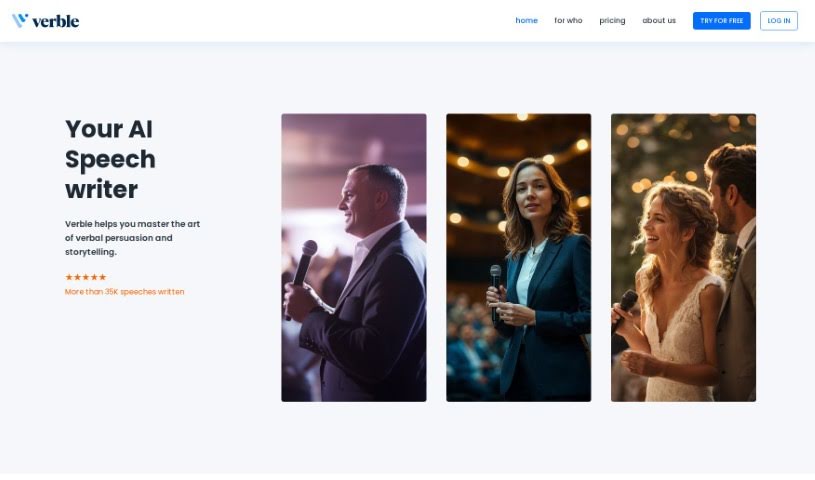
Task: Open the photo of man in suit speaking
Action: (x=354, y=257)
